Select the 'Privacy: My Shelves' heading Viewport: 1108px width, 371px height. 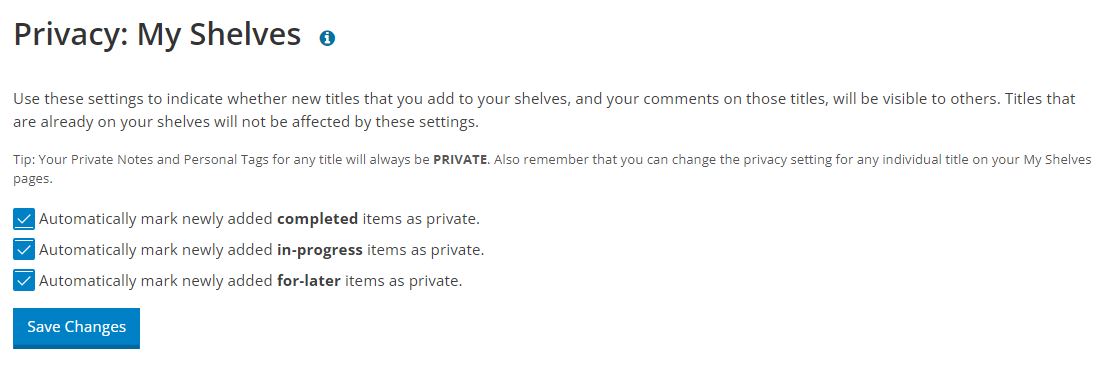pos(157,35)
